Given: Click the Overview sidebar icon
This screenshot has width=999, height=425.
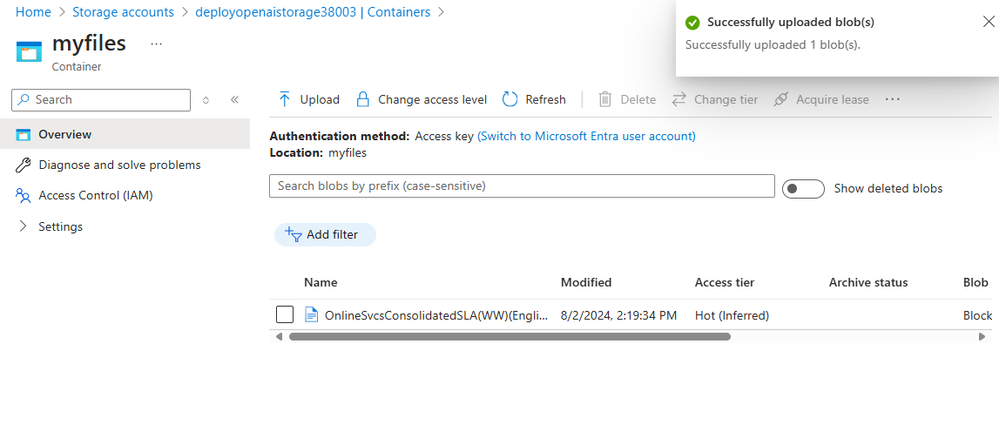Looking at the screenshot, I should [x=24, y=134].
